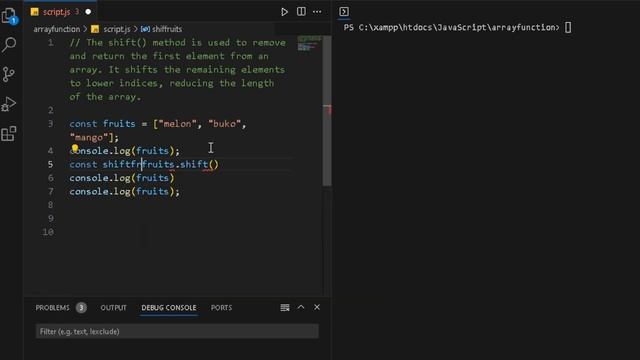The image size is (640, 360).
Task: Switch to the Debug Console tab
Action: [169, 308]
